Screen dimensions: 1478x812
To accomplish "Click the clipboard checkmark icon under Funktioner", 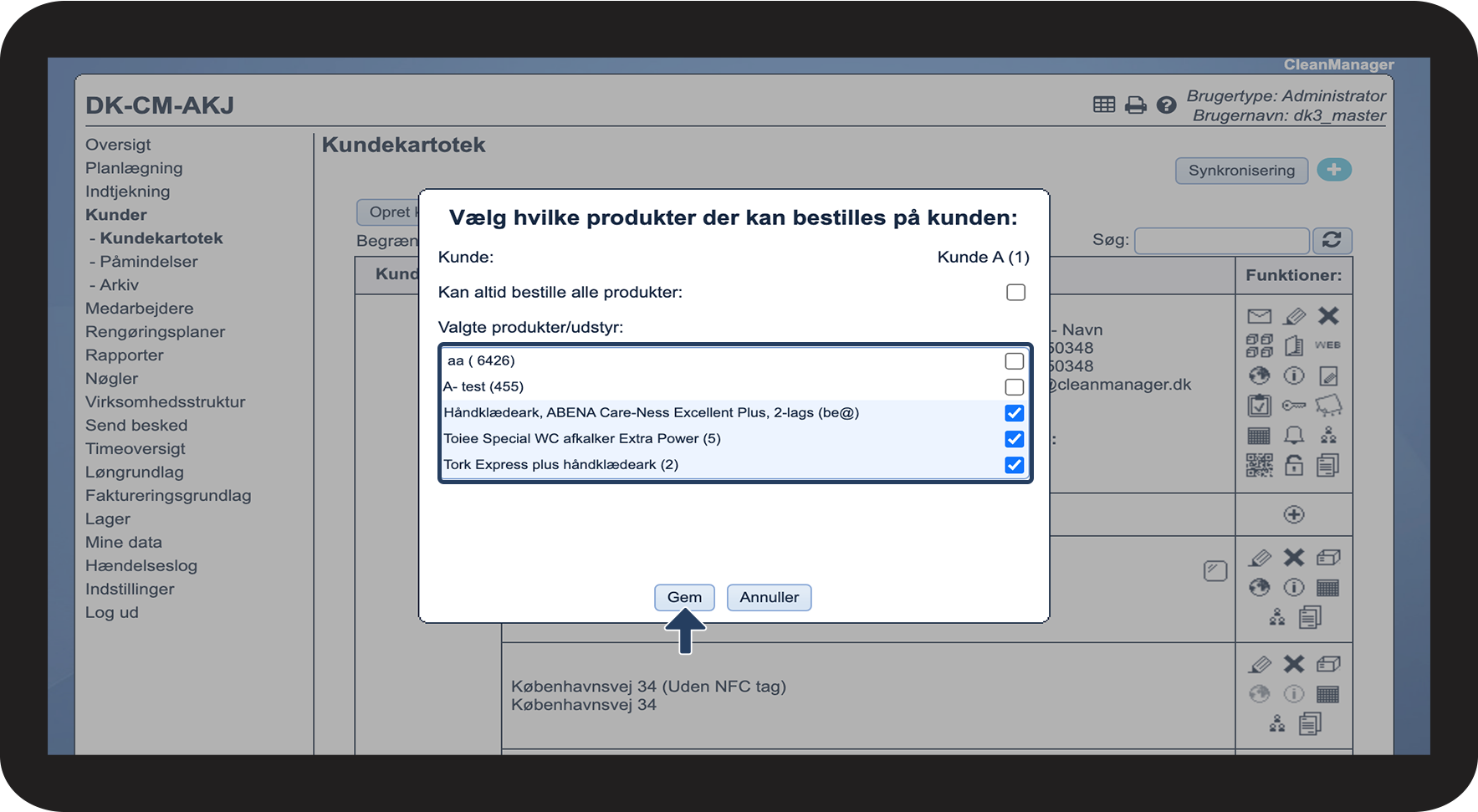I will [x=1259, y=406].
